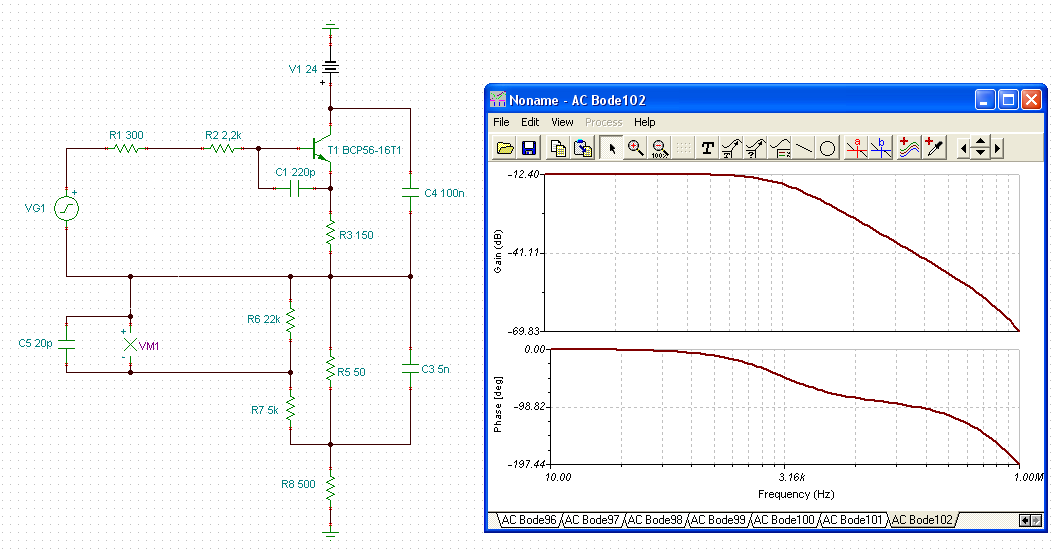Place cursor 'a' on the curve
The image size is (1058, 554).
click(x=857, y=148)
